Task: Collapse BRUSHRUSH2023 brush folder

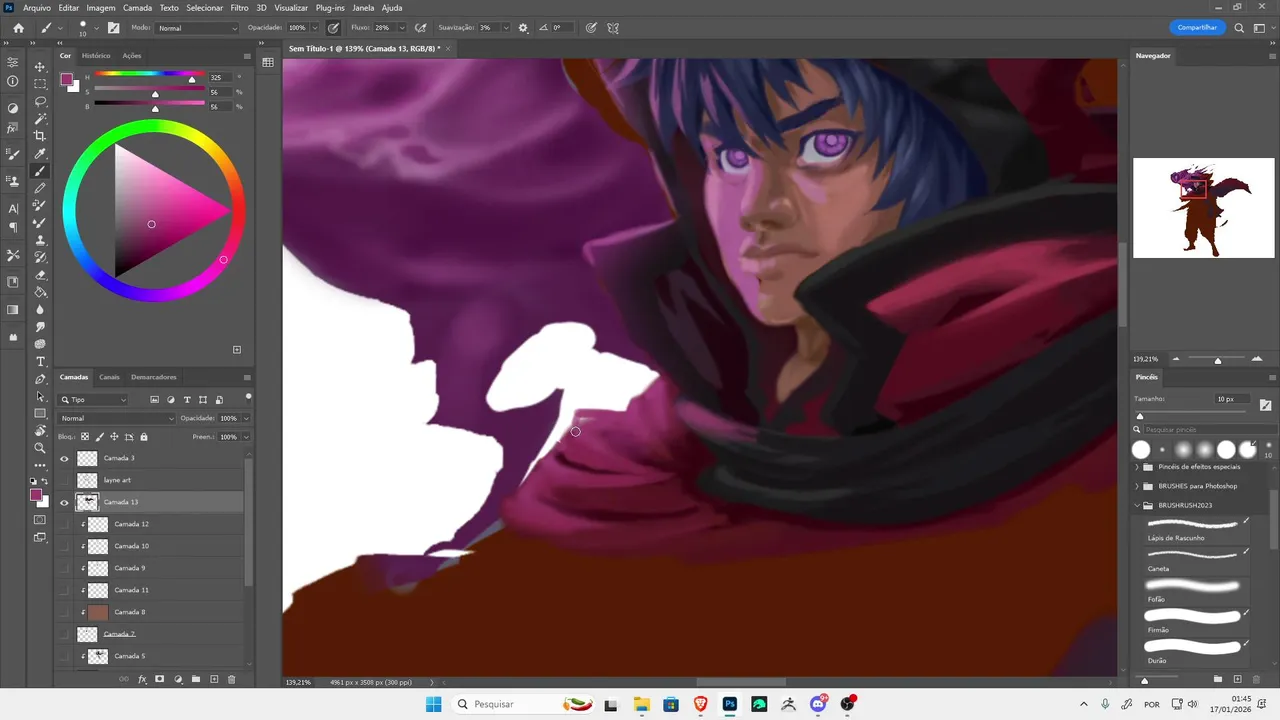Action: 1136,505
